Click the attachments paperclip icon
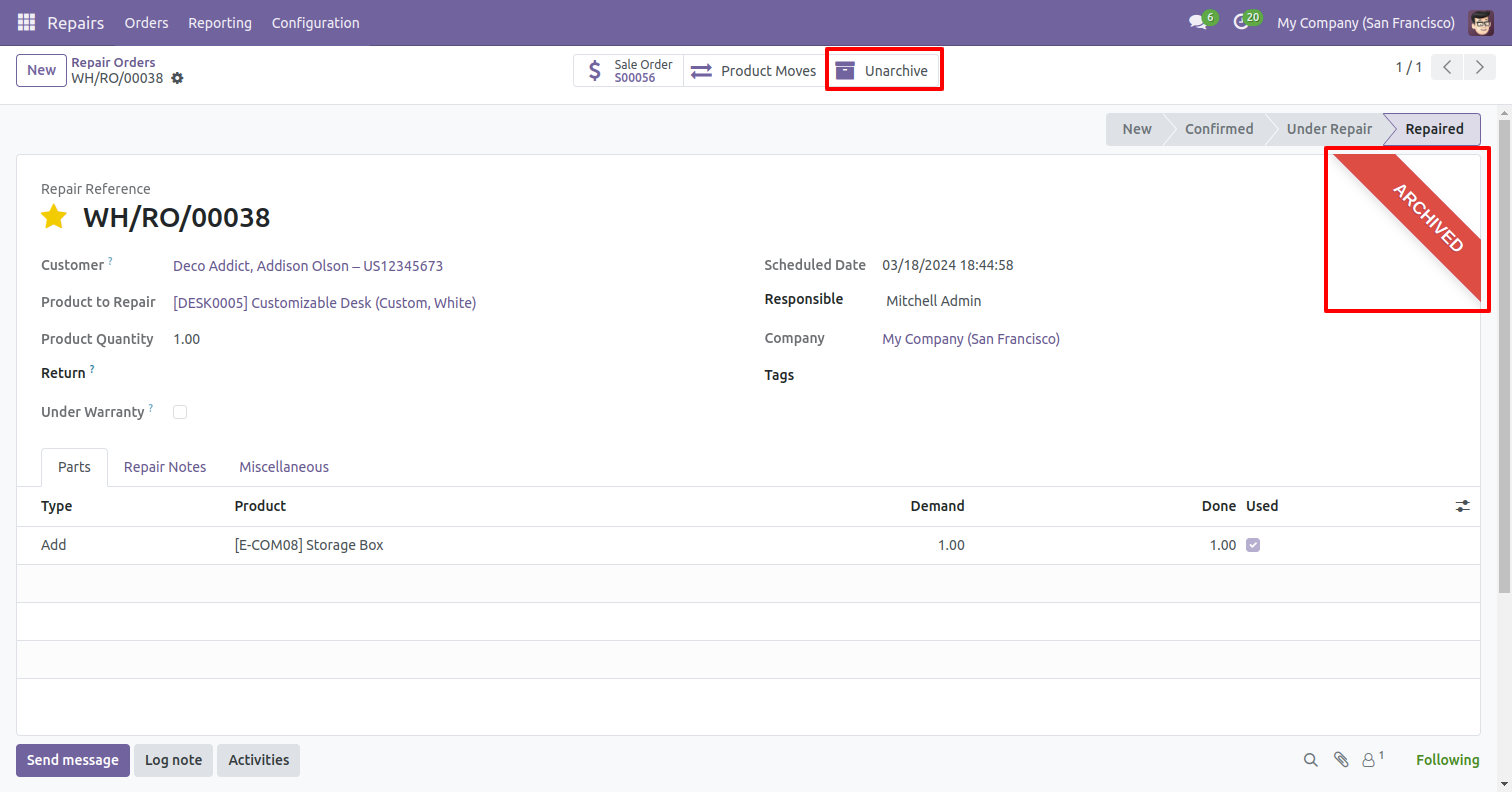The width and height of the screenshot is (1512, 792). (1340, 760)
